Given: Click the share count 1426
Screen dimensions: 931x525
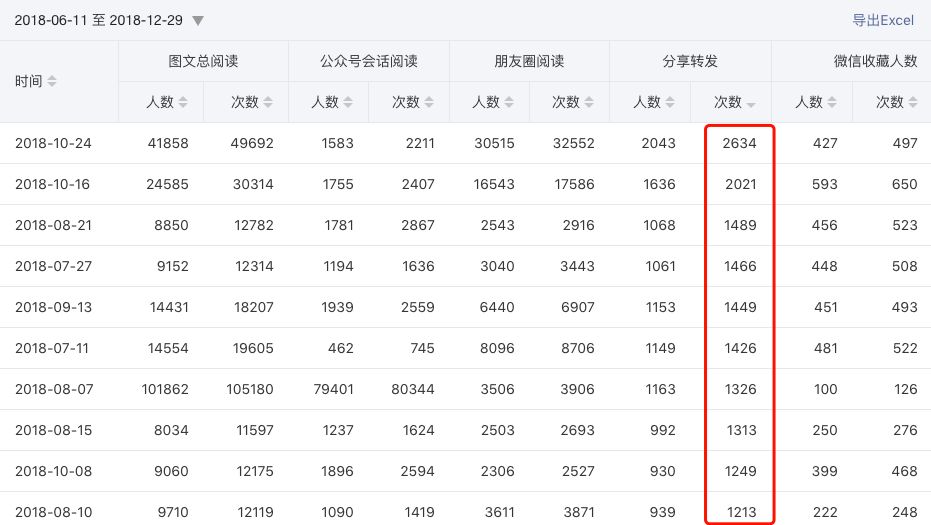Looking at the screenshot, I should click(740, 348).
